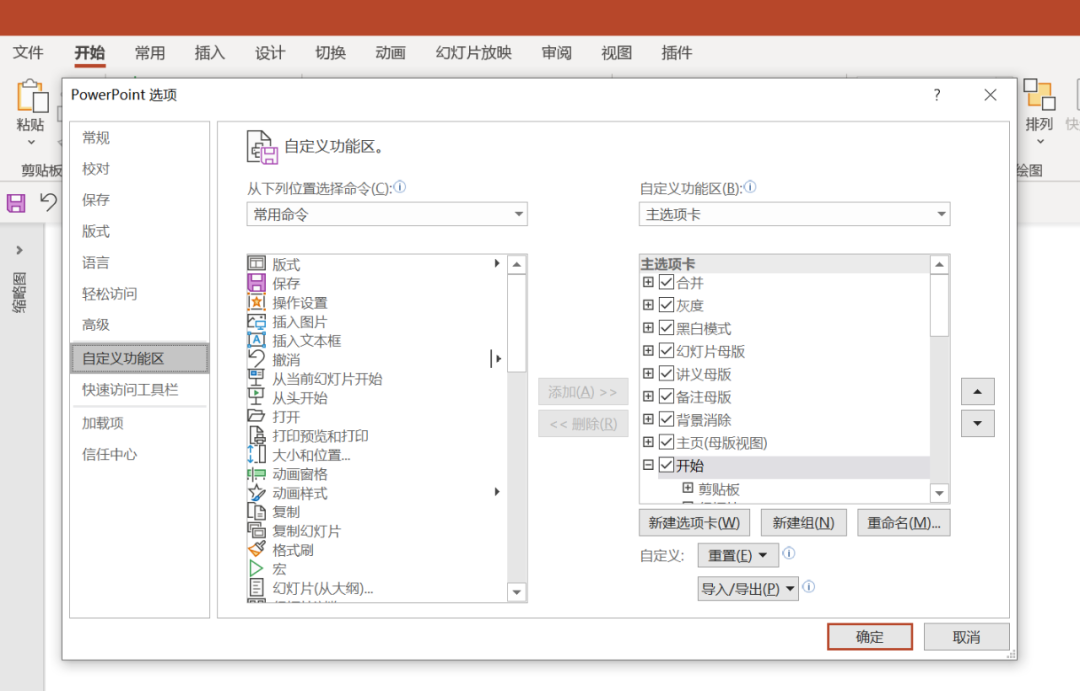Uncheck the 背景消除 checkbox
This screenshot has width=1080, height=691.
666,419
